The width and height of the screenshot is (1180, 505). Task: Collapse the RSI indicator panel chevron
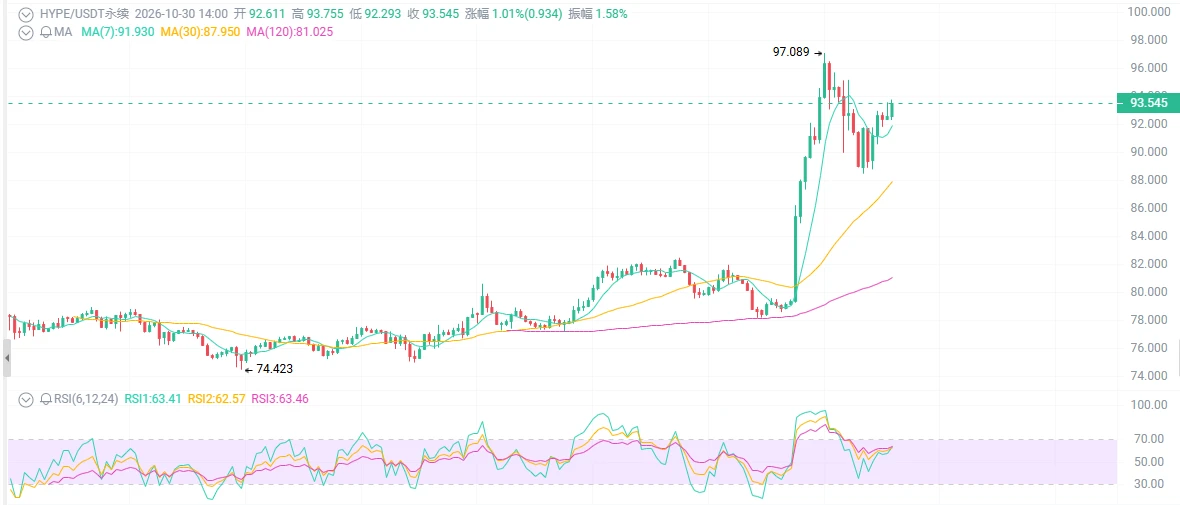[26, 399]
